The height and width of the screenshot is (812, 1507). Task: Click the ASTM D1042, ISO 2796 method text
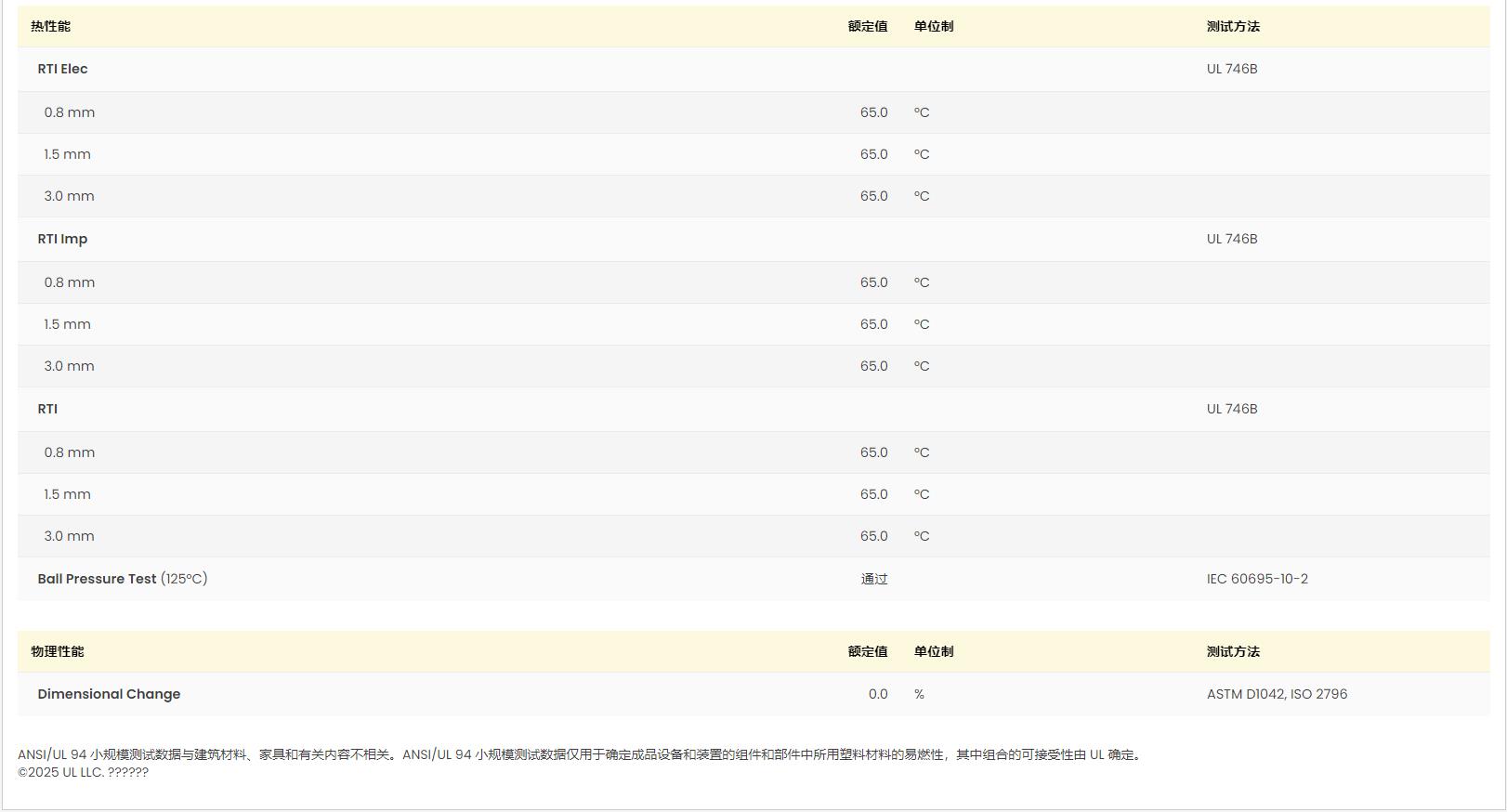pyautogui.click(x=1277, y=694)
